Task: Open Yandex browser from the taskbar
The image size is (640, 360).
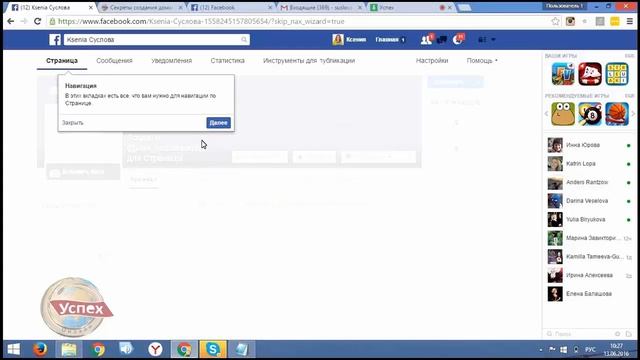Action: [x=155, y=349]
